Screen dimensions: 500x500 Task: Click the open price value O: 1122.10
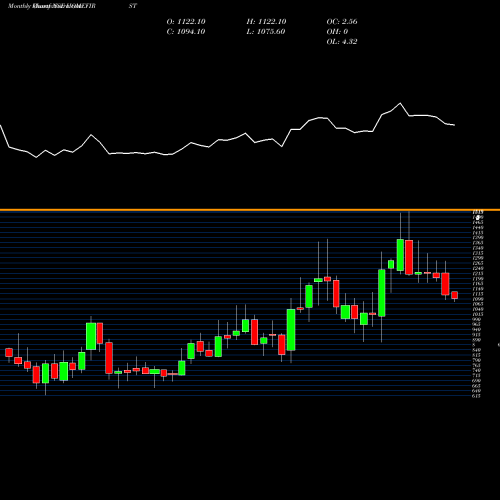click(186, 22)
